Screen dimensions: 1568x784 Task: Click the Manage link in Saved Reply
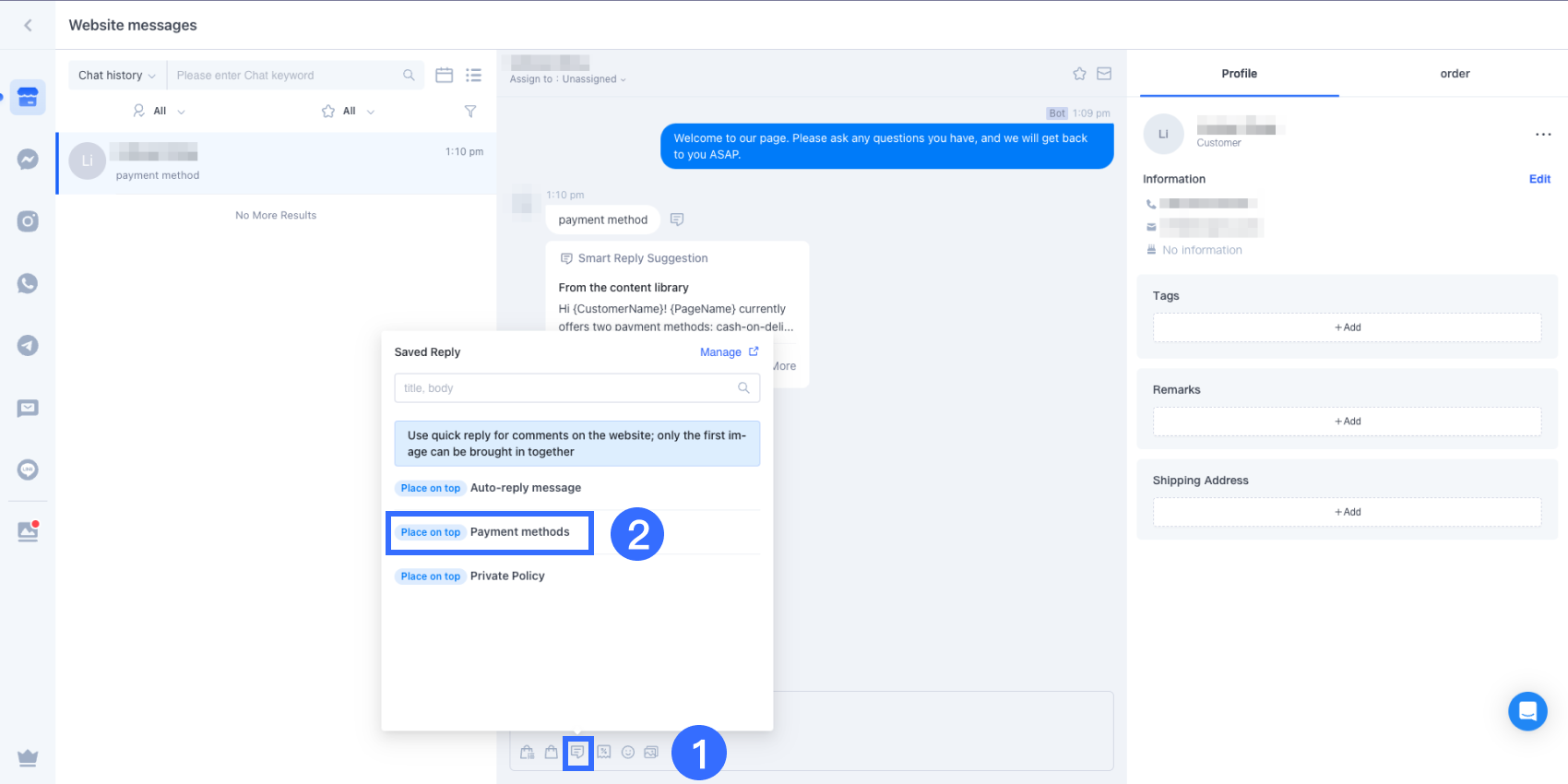tap(729, 352)
